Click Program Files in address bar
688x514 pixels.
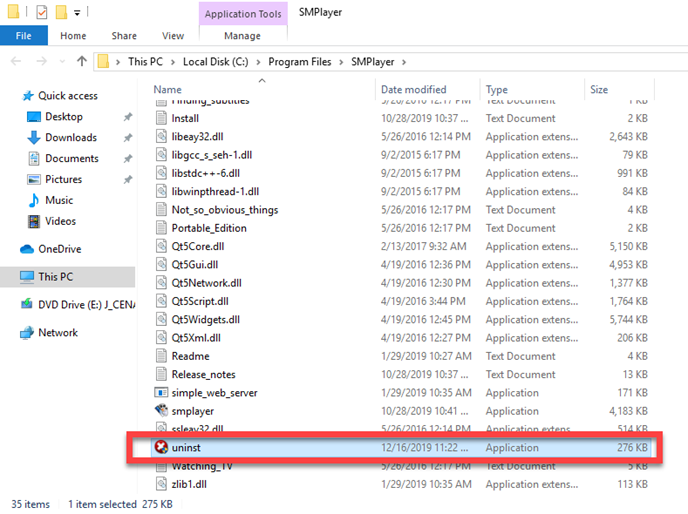coord(300,62)
